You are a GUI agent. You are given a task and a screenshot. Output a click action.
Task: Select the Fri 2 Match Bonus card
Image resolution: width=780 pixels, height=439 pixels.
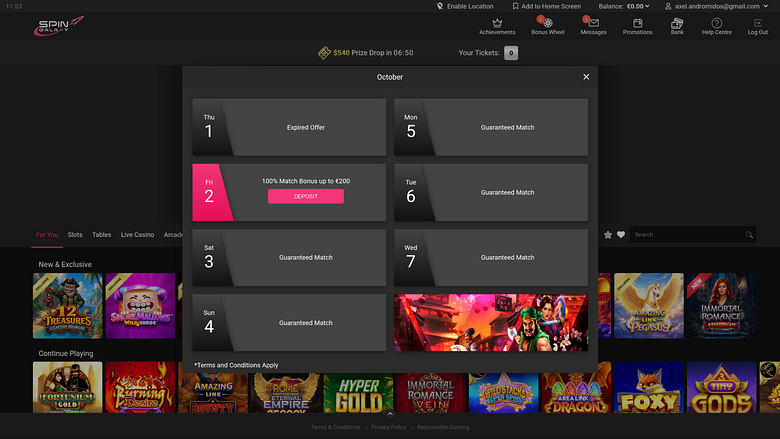point(289,192)
